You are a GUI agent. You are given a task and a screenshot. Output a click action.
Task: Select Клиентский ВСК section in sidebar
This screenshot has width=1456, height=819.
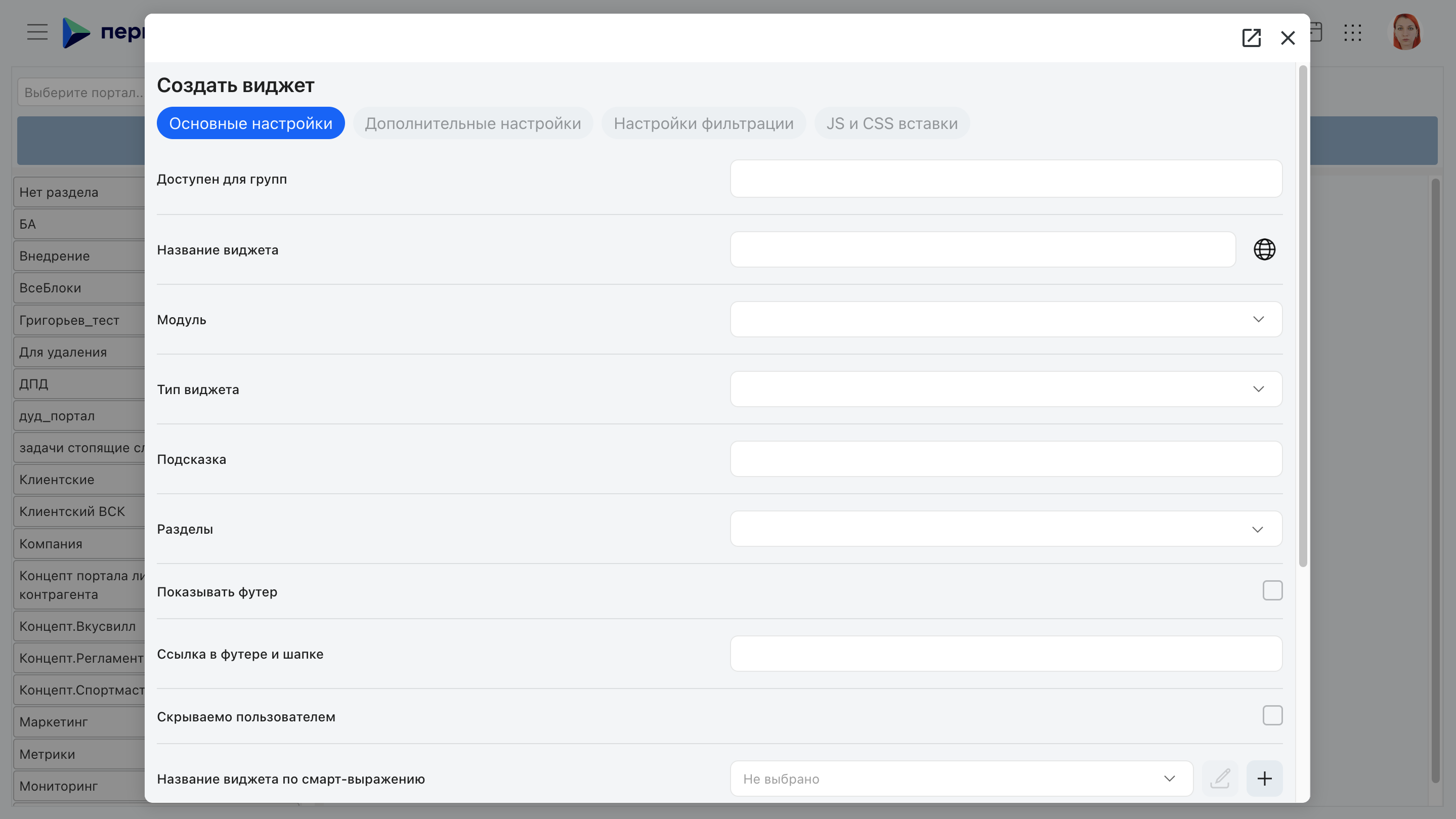(x=79, y=511)
